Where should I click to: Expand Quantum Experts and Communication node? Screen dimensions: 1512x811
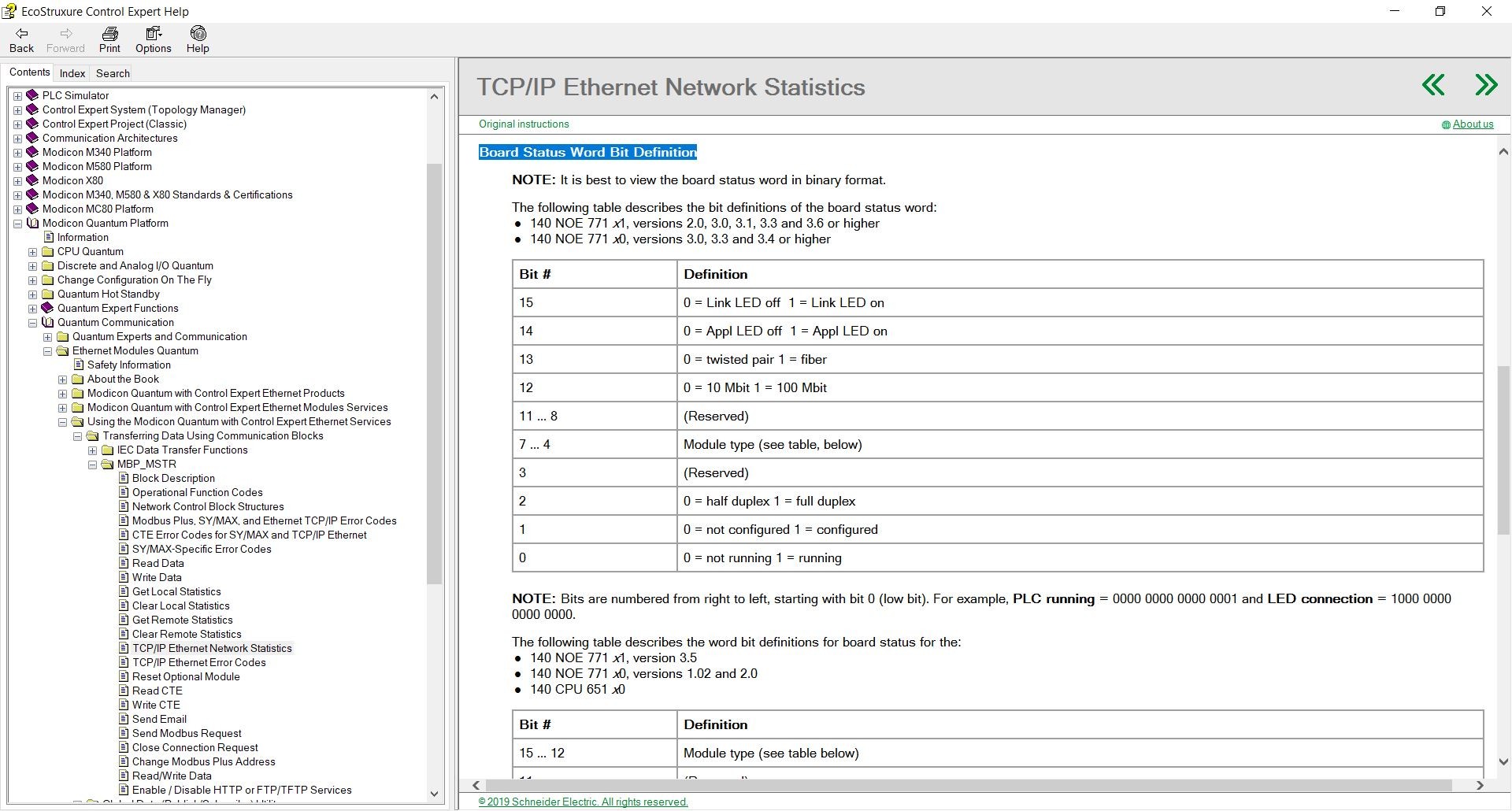tap(47, 337)
